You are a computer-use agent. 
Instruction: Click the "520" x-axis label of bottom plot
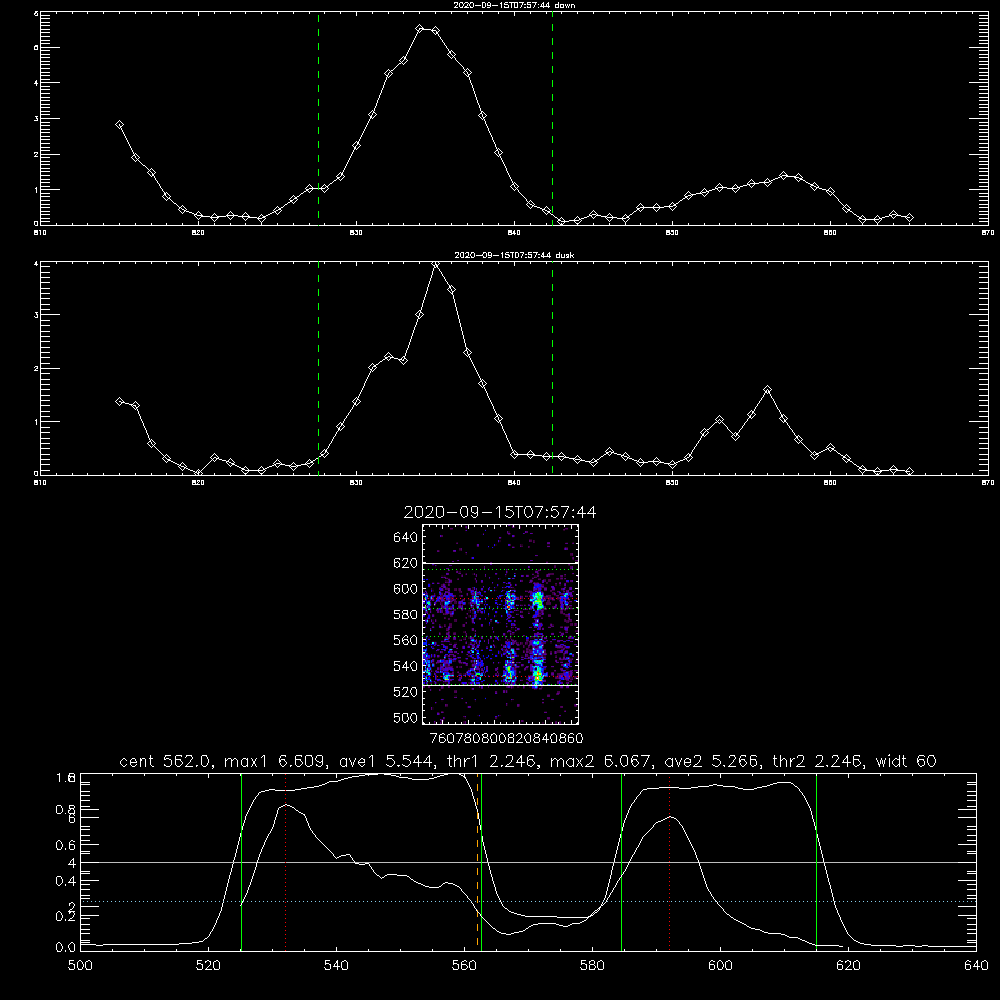pyautogui.click(x=208, y=966)
